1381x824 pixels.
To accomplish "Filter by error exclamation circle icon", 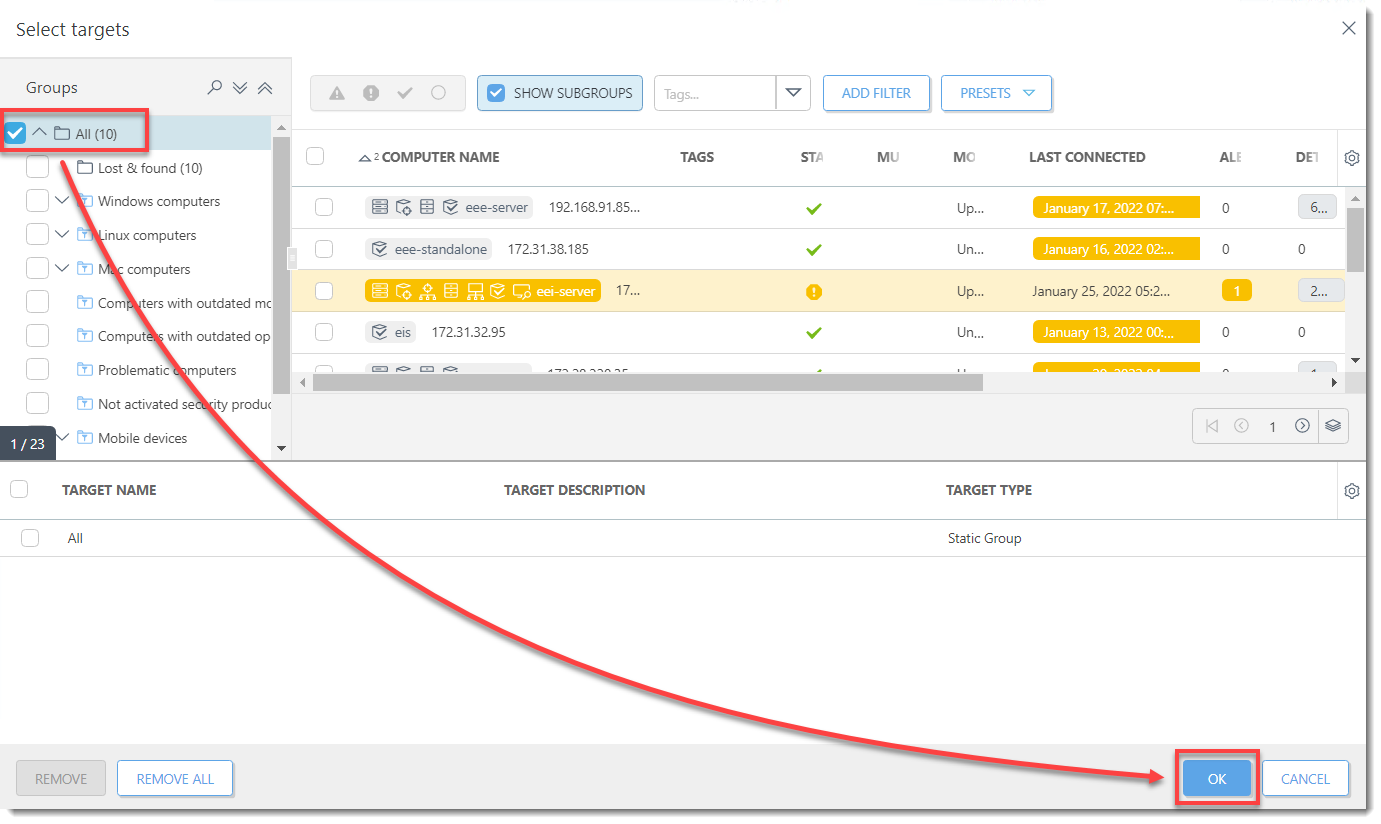I will click(x=371, y=93).
